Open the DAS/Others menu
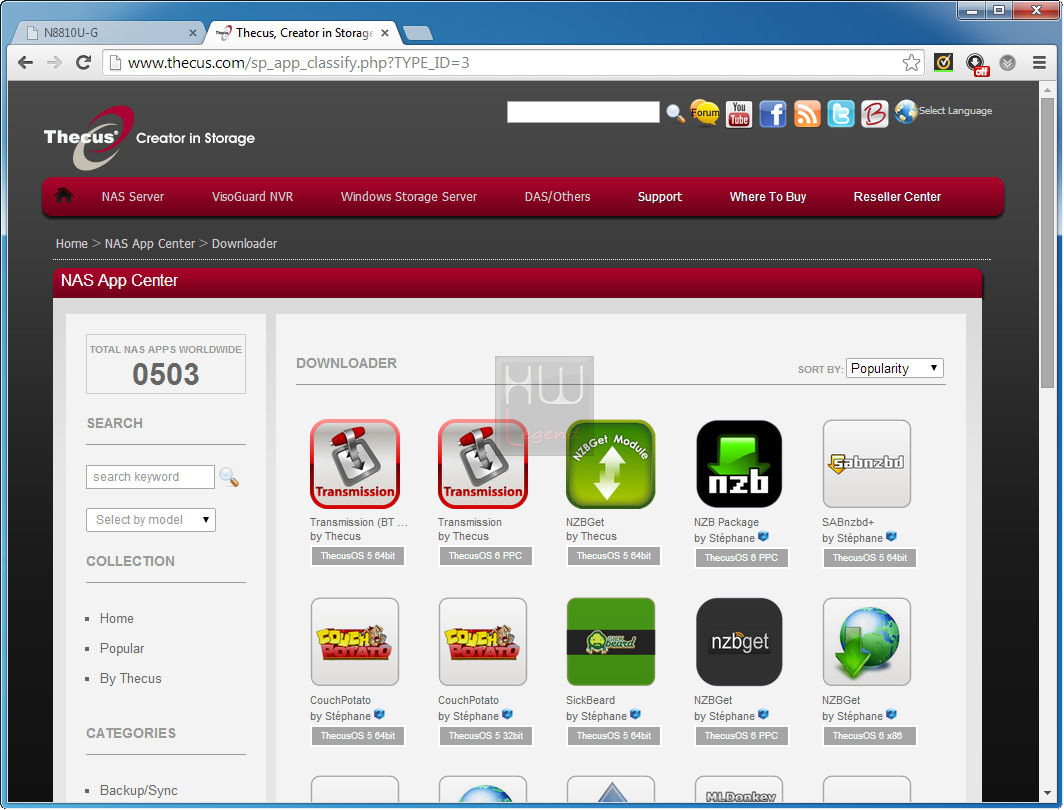The image size is (1064, 810). pyautogui.click(x=557, y=197)
